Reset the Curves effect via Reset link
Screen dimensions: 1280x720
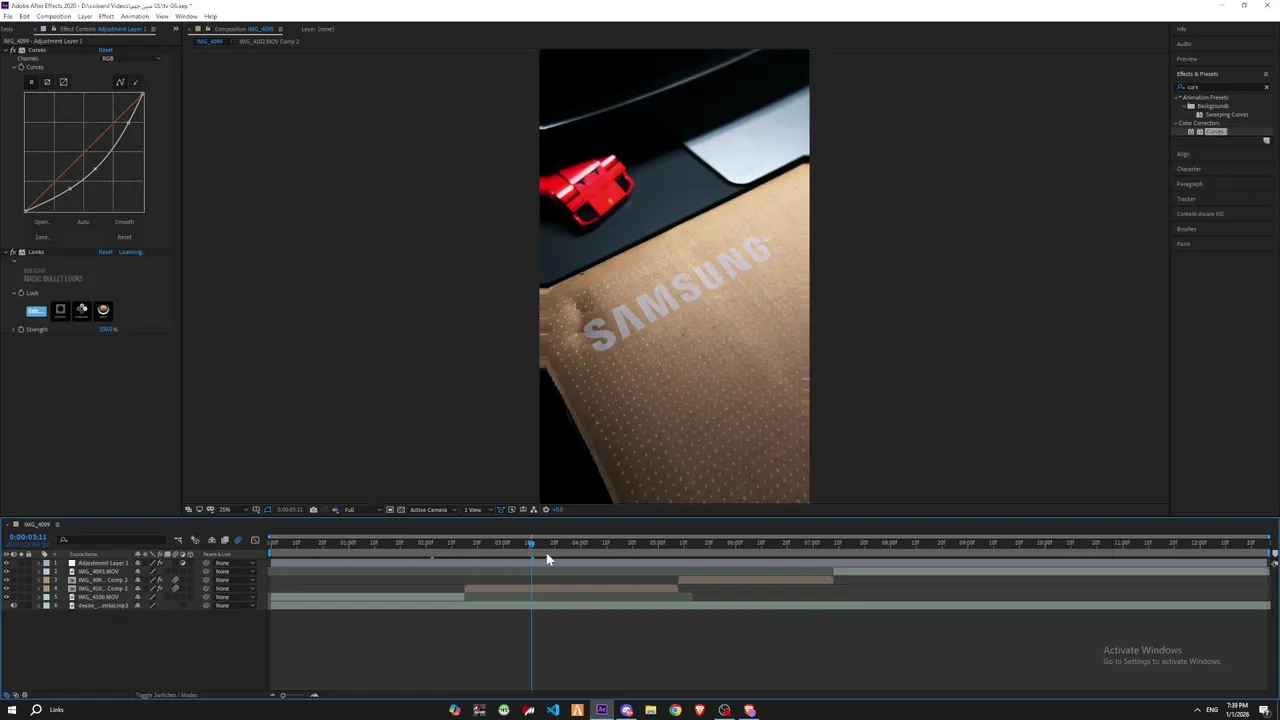tap(105, 50)
